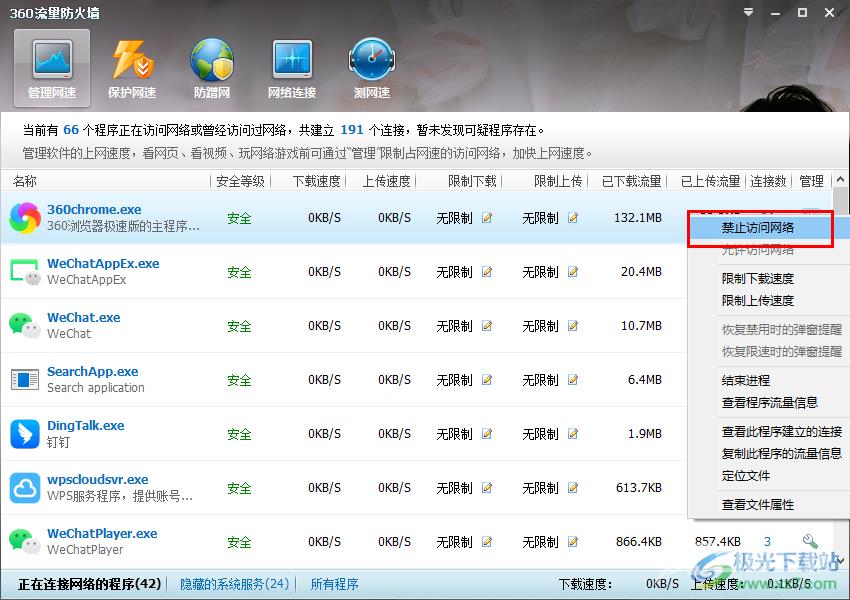
Task: Switch to 隐藏的系统服务(24) tab
Action: (235, 584)
